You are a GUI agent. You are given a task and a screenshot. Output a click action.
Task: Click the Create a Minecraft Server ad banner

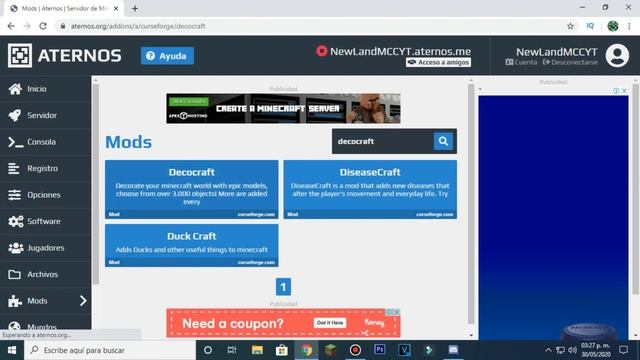283,109
